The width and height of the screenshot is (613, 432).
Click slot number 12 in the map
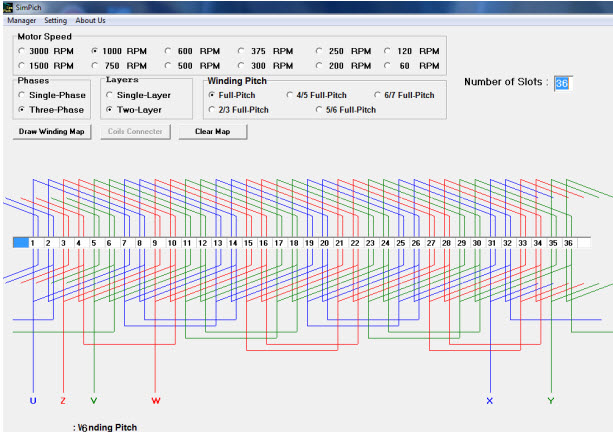point(203,243)
